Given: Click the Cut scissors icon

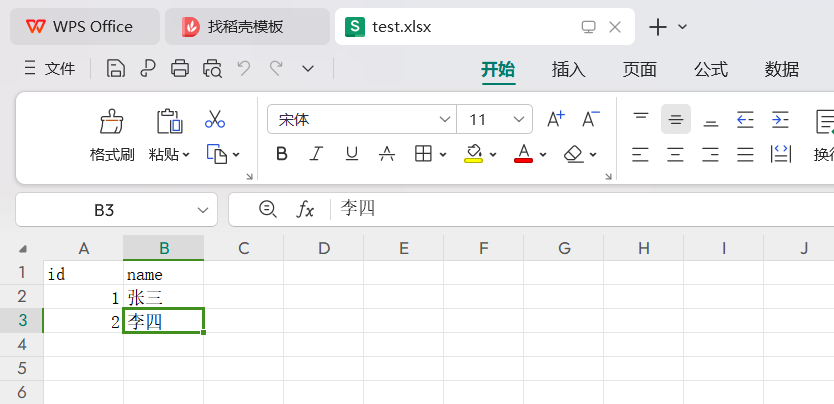Looking at the screenshot, I should 215,120.
